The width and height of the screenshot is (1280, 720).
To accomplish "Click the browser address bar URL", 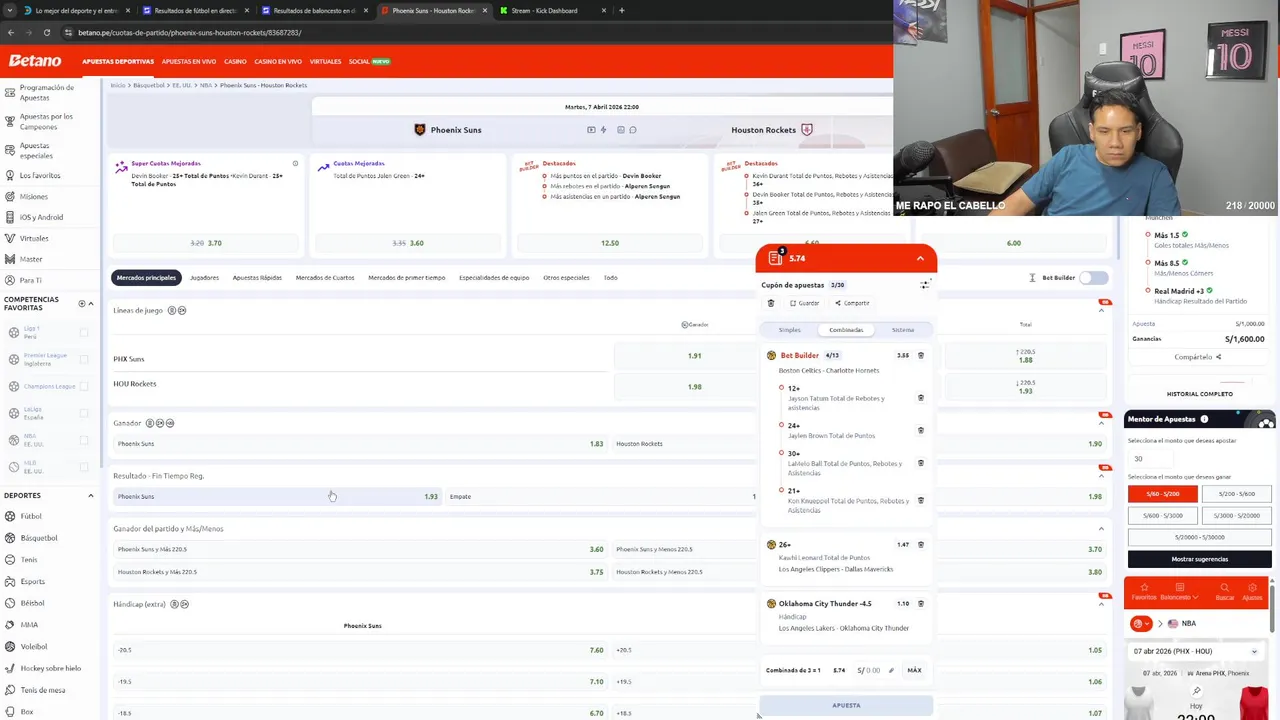I will (189, 32).
